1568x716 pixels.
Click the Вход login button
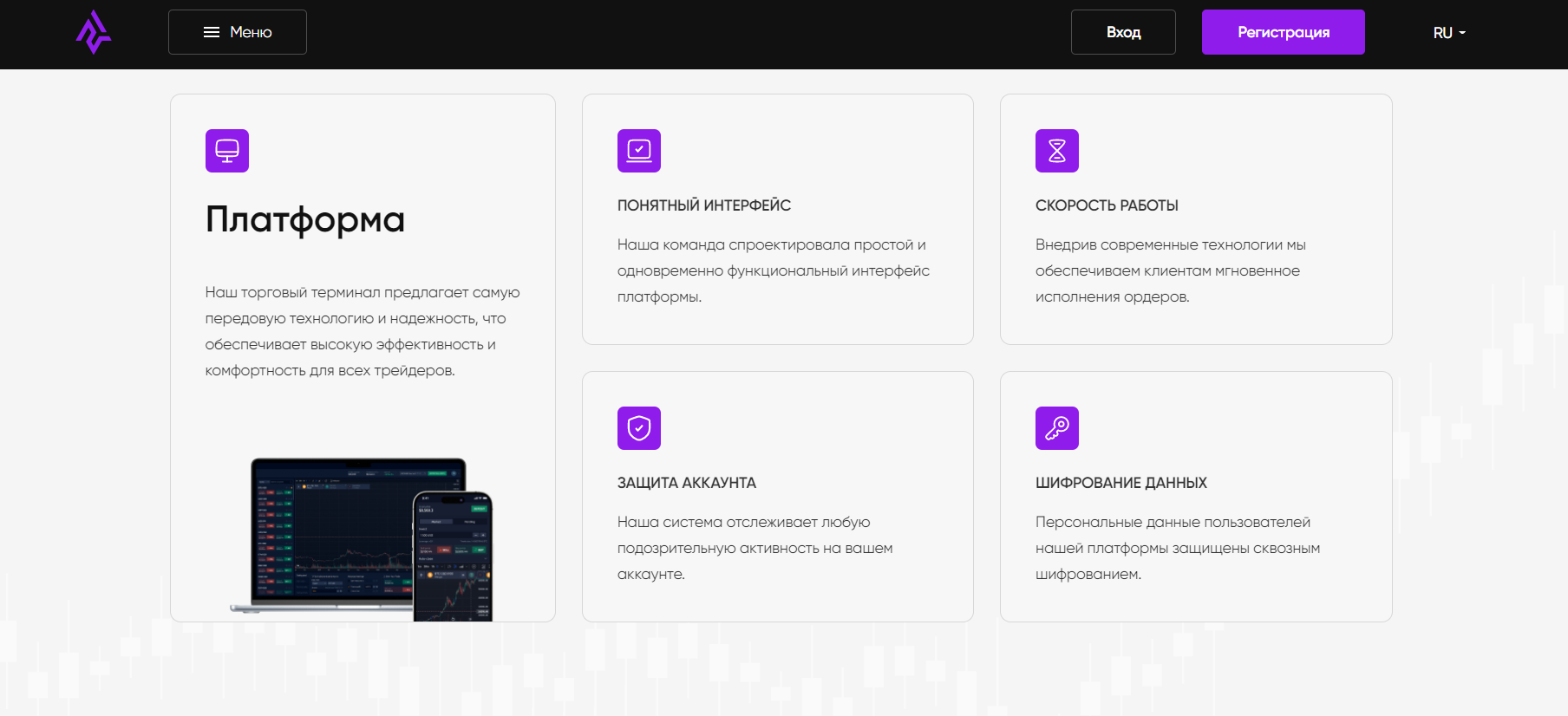click(x=1123, y=32)
